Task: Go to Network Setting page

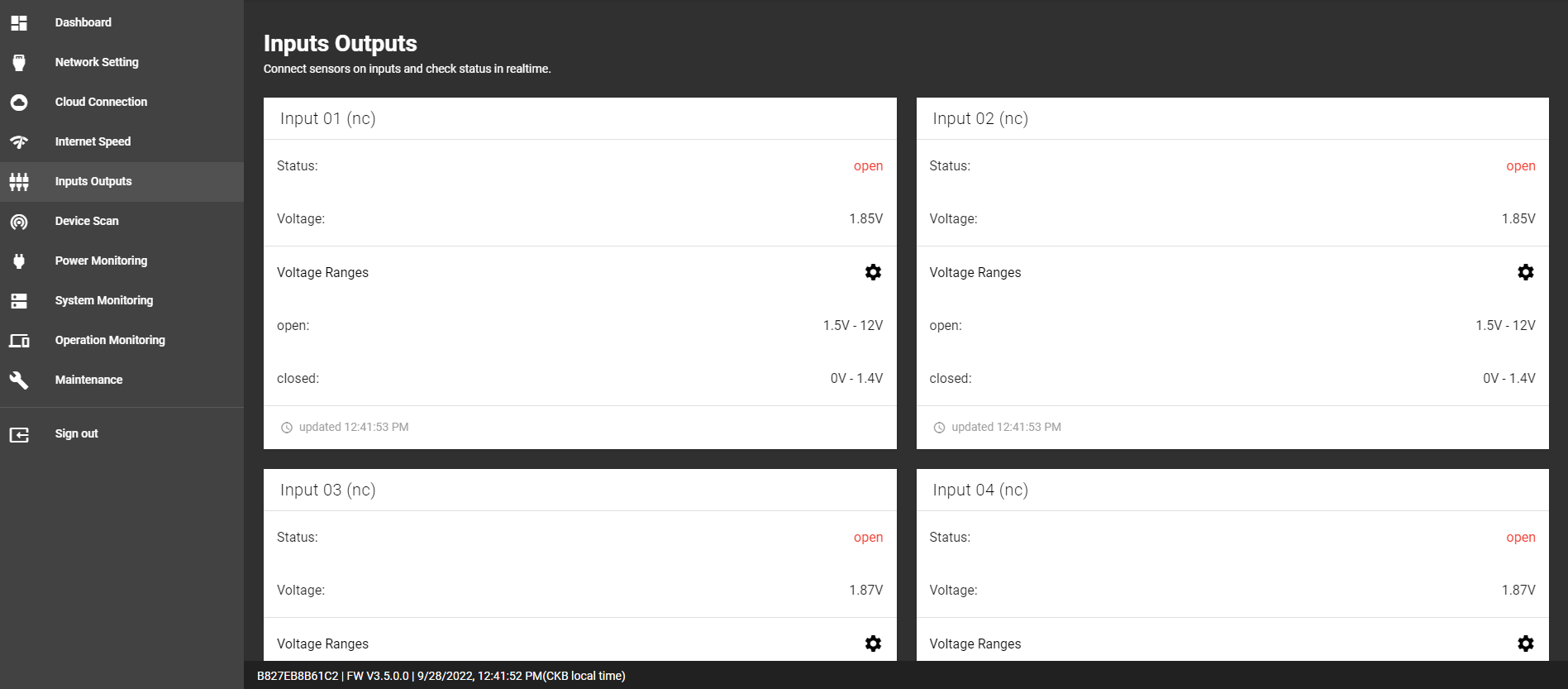Action: [x=122, y=62]
